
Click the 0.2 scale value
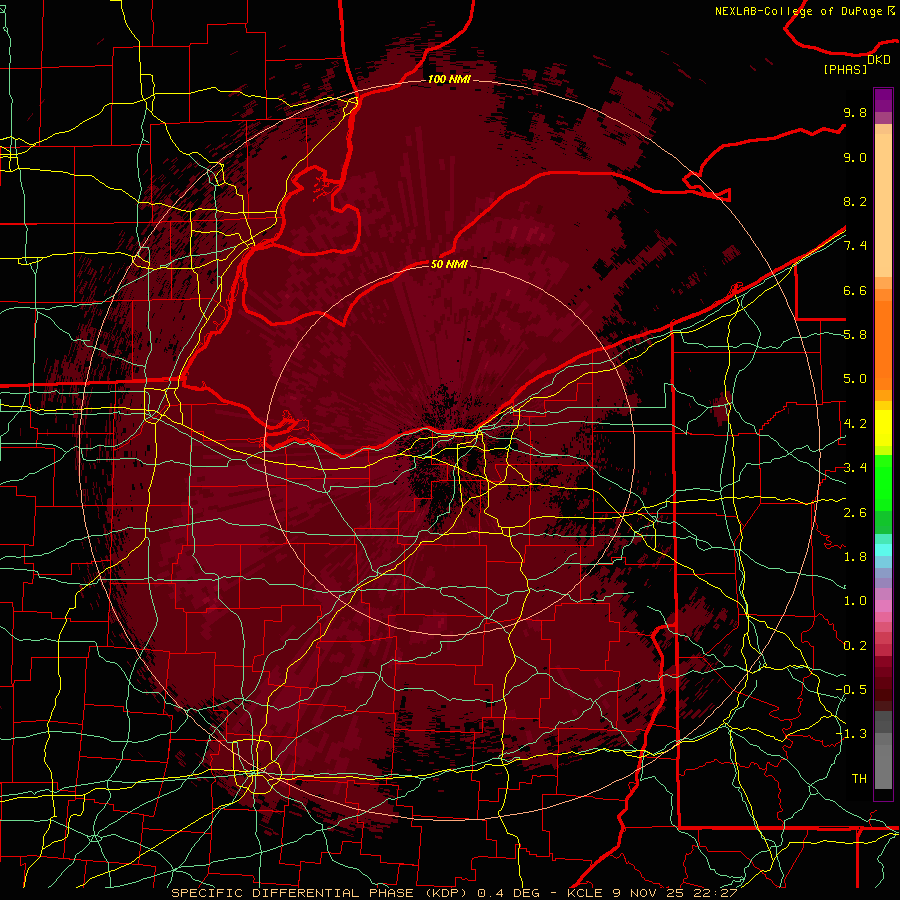click(x=855, y=646)
